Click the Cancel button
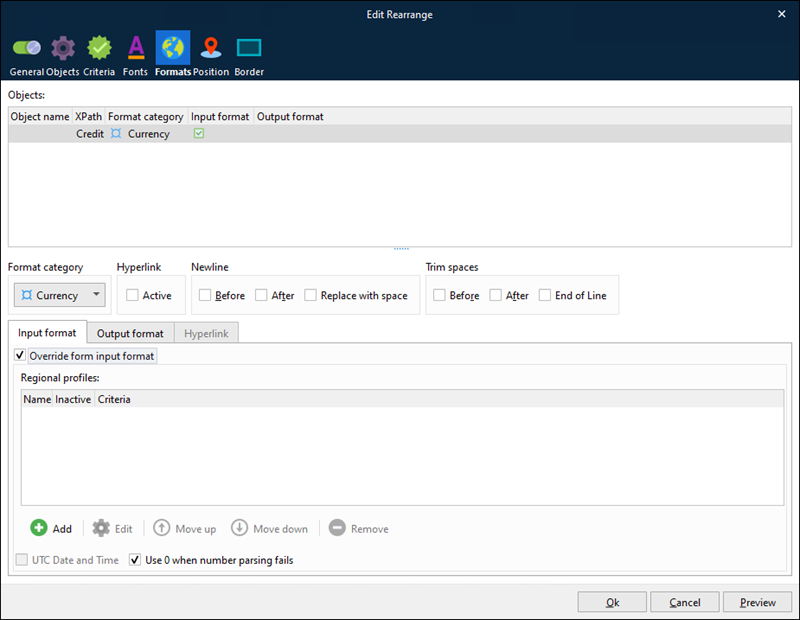The image size is (800, 620). click(685, 602)
